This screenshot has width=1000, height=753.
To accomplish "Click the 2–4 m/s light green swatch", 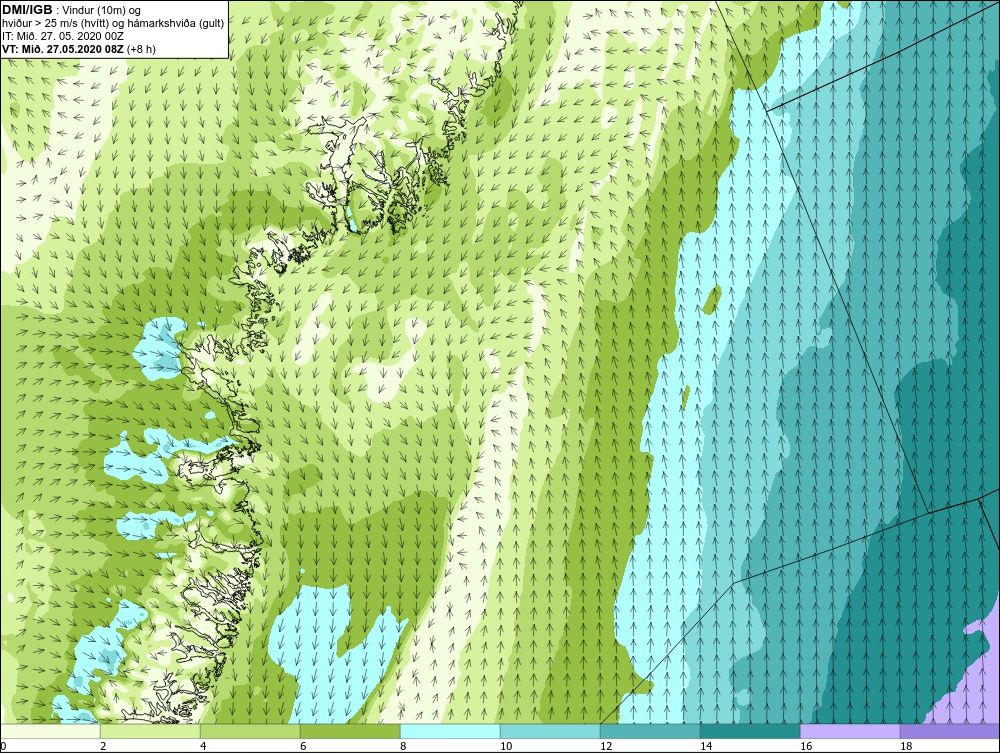I will click(x=150, y=731).
